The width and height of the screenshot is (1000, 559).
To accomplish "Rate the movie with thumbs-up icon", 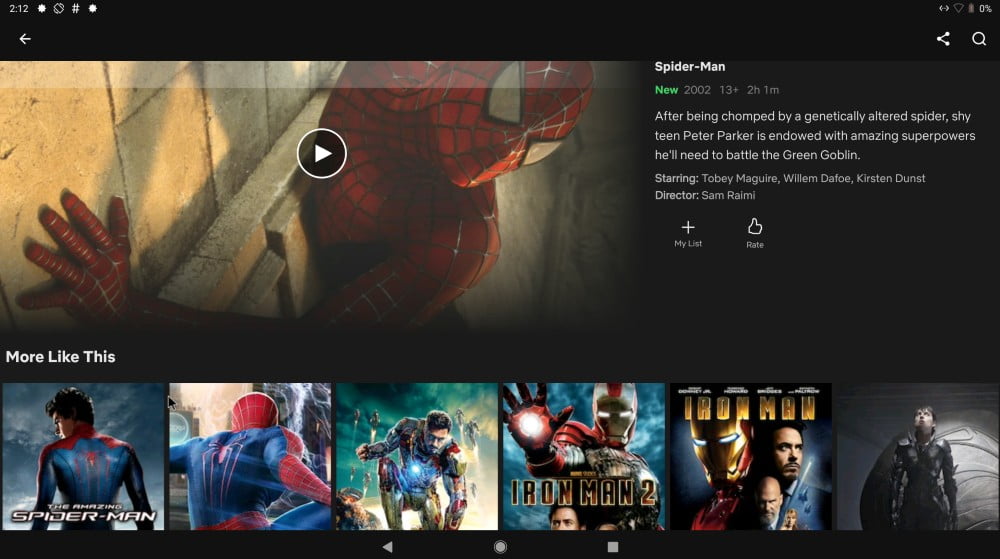I will [754, 233].
